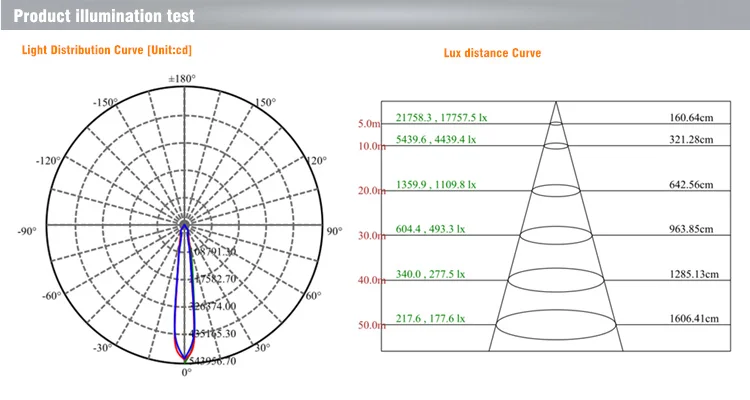Click the 963.85cm diameter label

click(692, 229)
